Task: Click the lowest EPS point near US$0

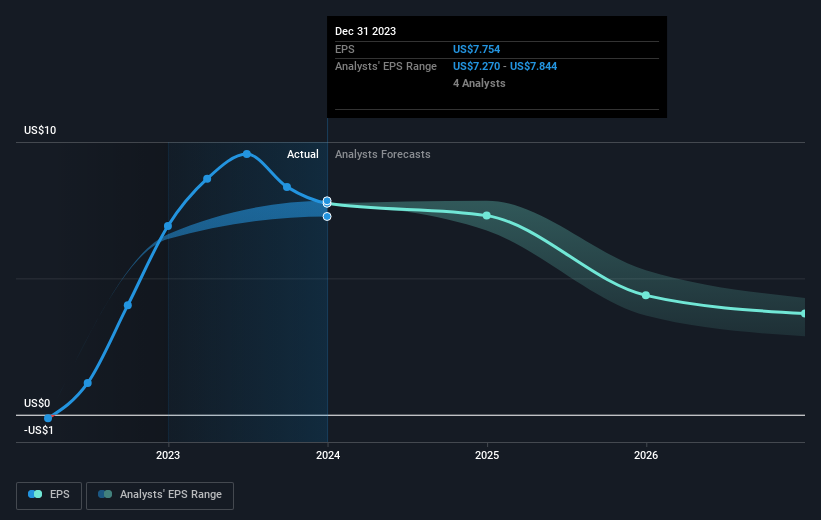Action: click(x=48, y=418)
